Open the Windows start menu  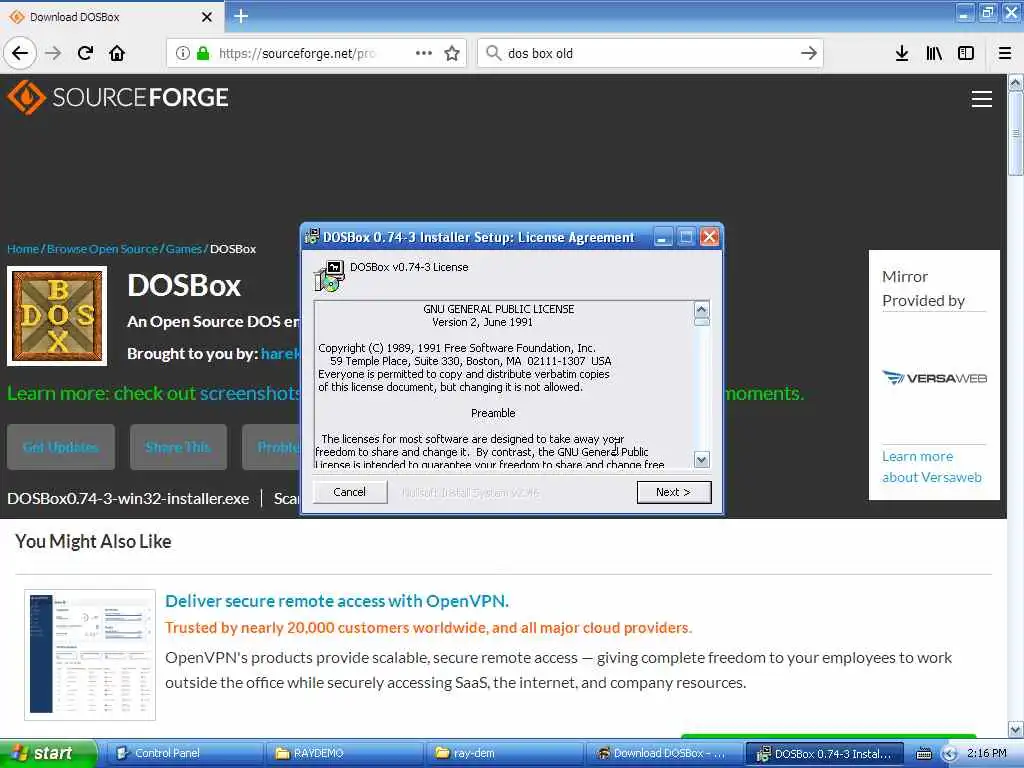click(x=48, y=753)
